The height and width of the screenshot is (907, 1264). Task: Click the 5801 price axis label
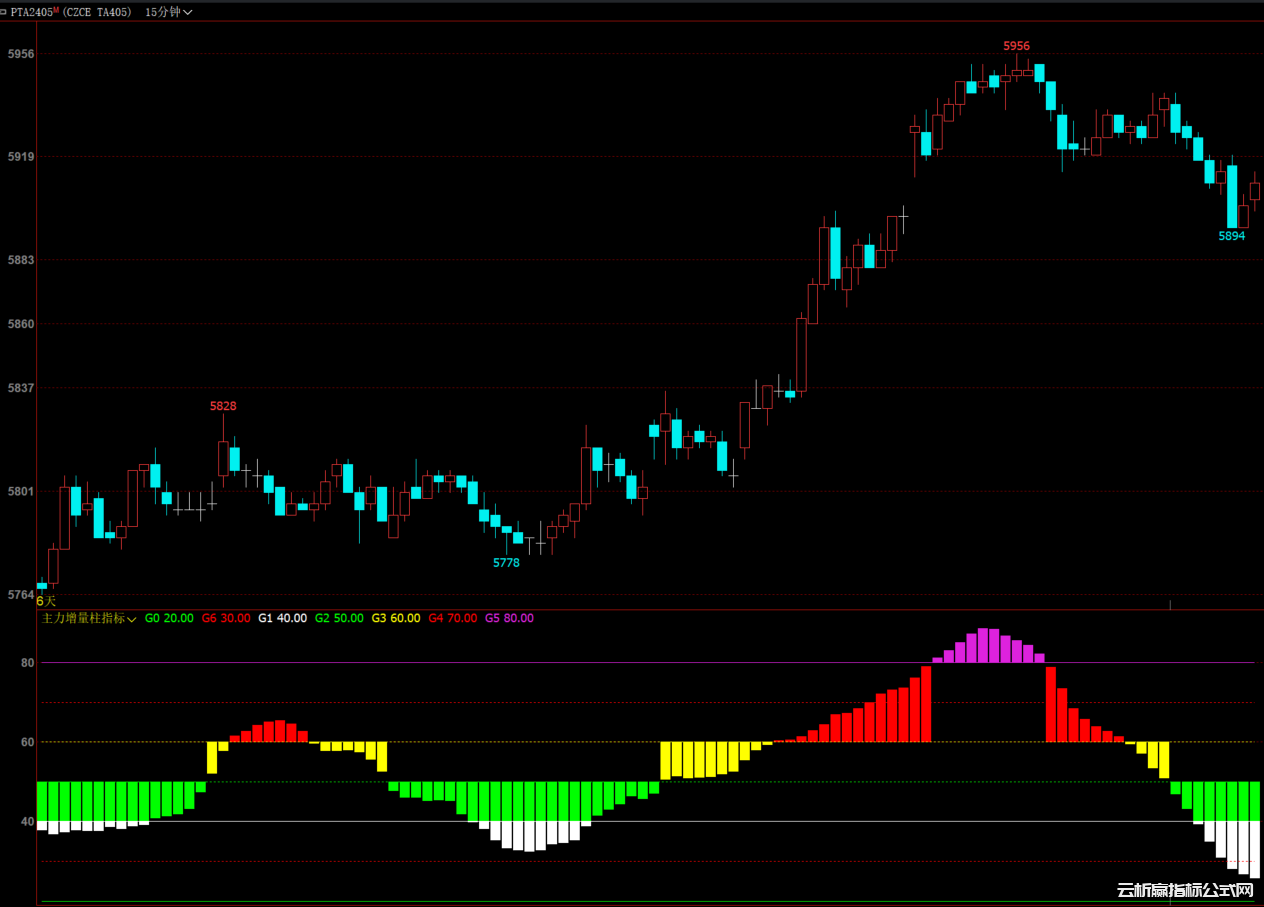(20, 491)
